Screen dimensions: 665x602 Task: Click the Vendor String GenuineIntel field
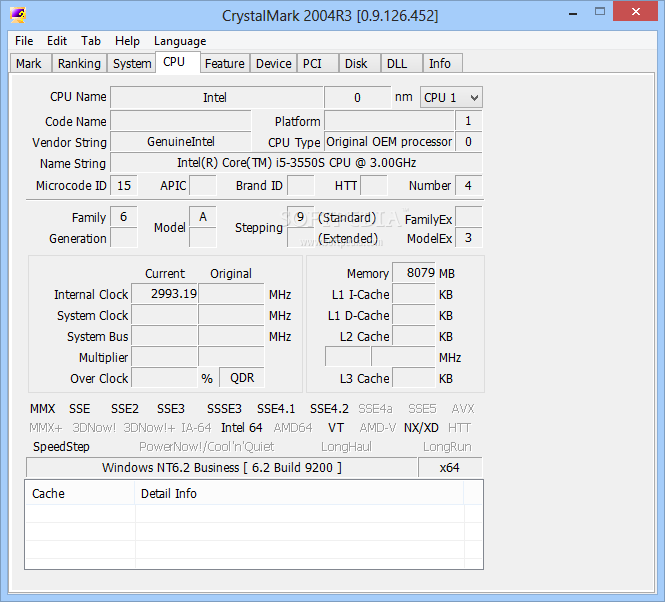pyautogui.click(x=181, y=142)
